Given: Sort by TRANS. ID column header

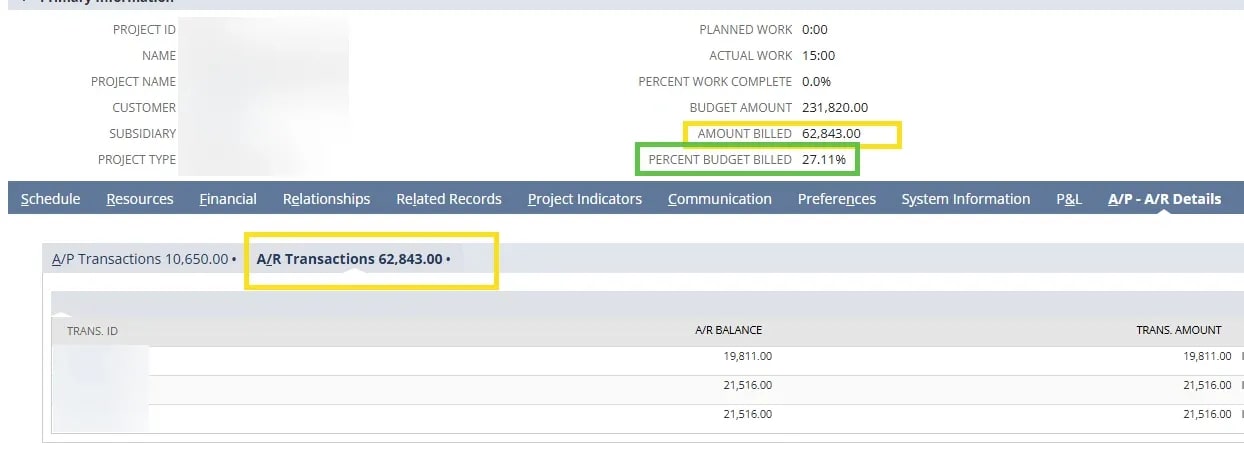Looking at the screenshot, I should click(92, 330).
